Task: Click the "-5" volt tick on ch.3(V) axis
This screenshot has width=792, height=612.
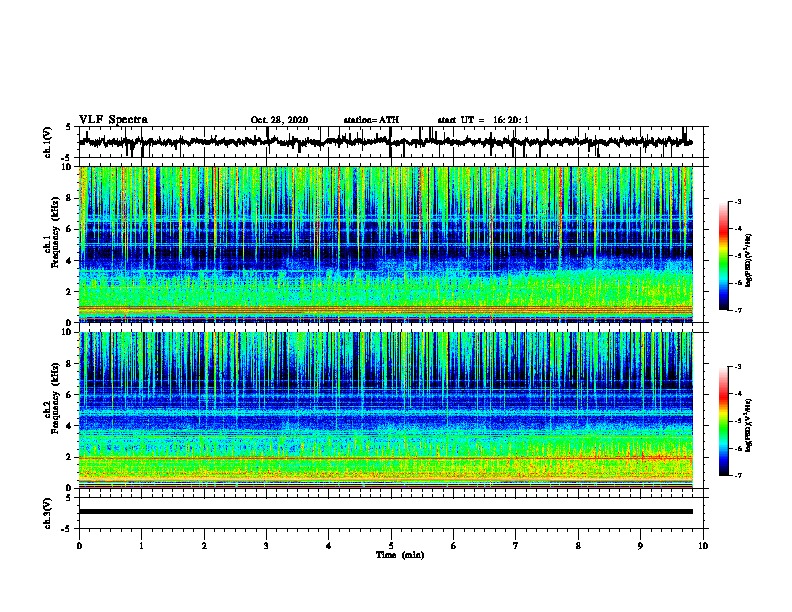Action: click(x=67, y=529)
